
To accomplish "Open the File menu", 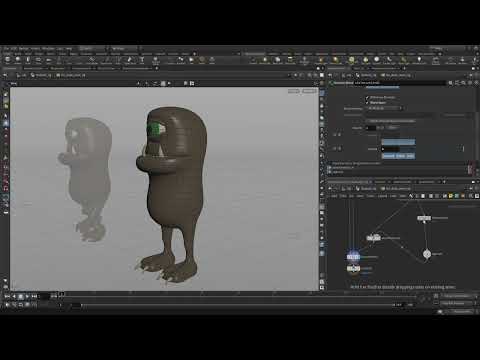I will pos(6,49).
